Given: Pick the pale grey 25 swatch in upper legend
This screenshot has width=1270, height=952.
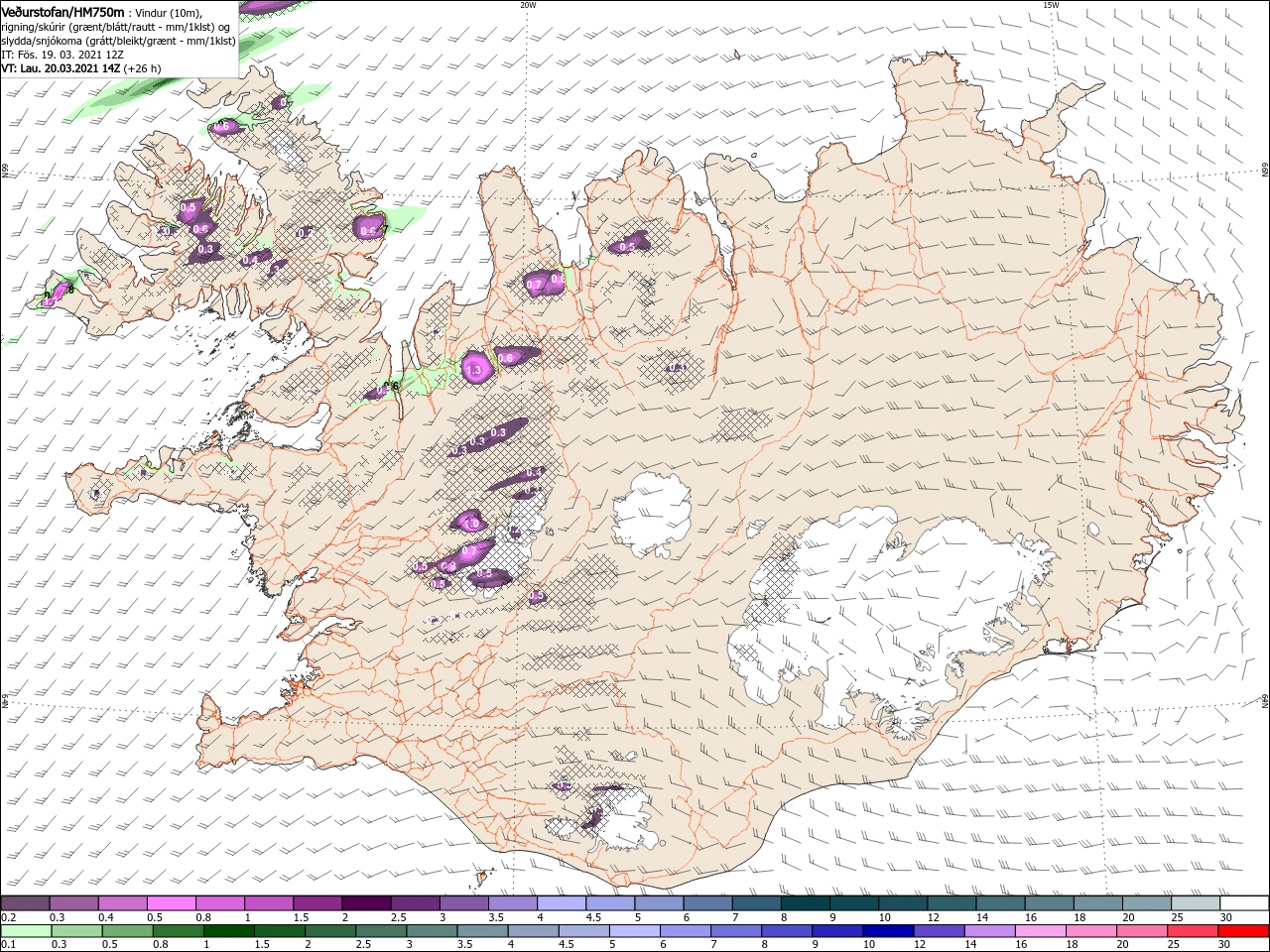Looking at the screenshot, I should [1196, 903].
